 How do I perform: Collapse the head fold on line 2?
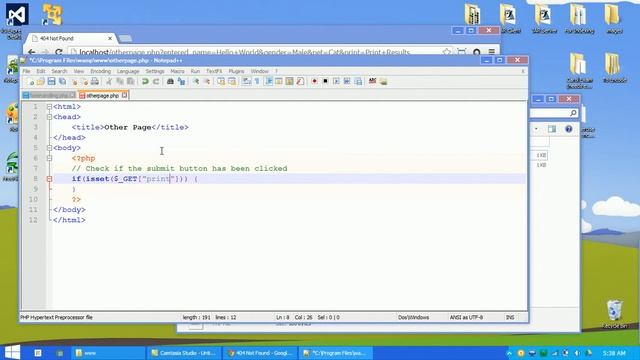tap(49, 117)
